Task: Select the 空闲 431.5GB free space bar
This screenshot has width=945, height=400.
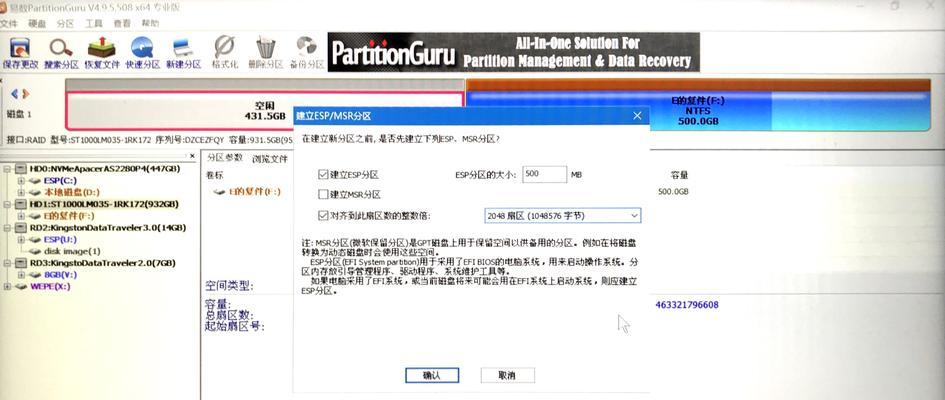Action: pos(264,111)
